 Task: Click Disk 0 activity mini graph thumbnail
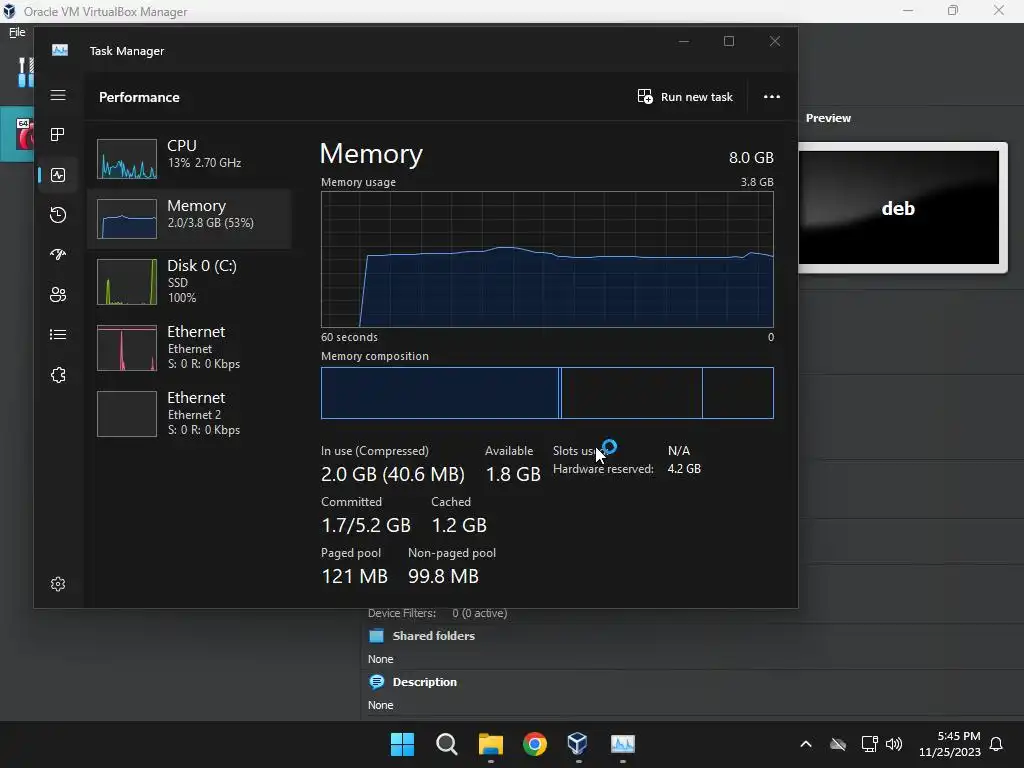[x=127, y=281]
